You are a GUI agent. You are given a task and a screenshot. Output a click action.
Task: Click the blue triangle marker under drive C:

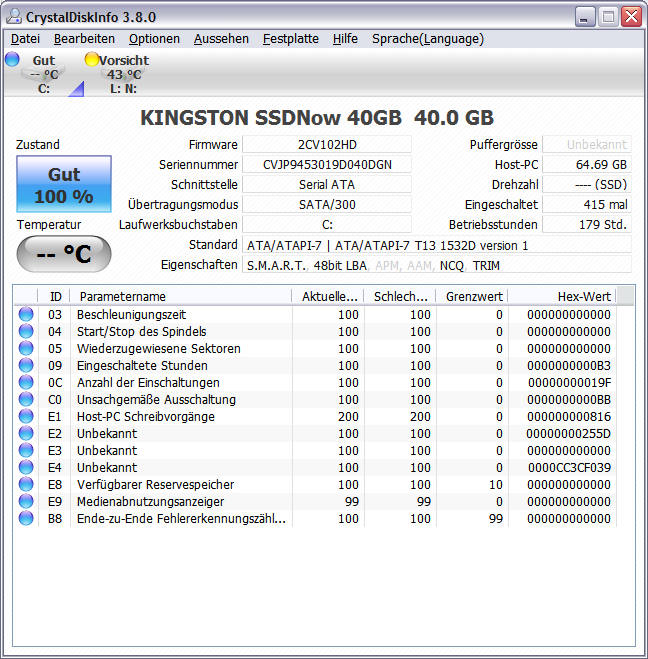coord(76,89)
